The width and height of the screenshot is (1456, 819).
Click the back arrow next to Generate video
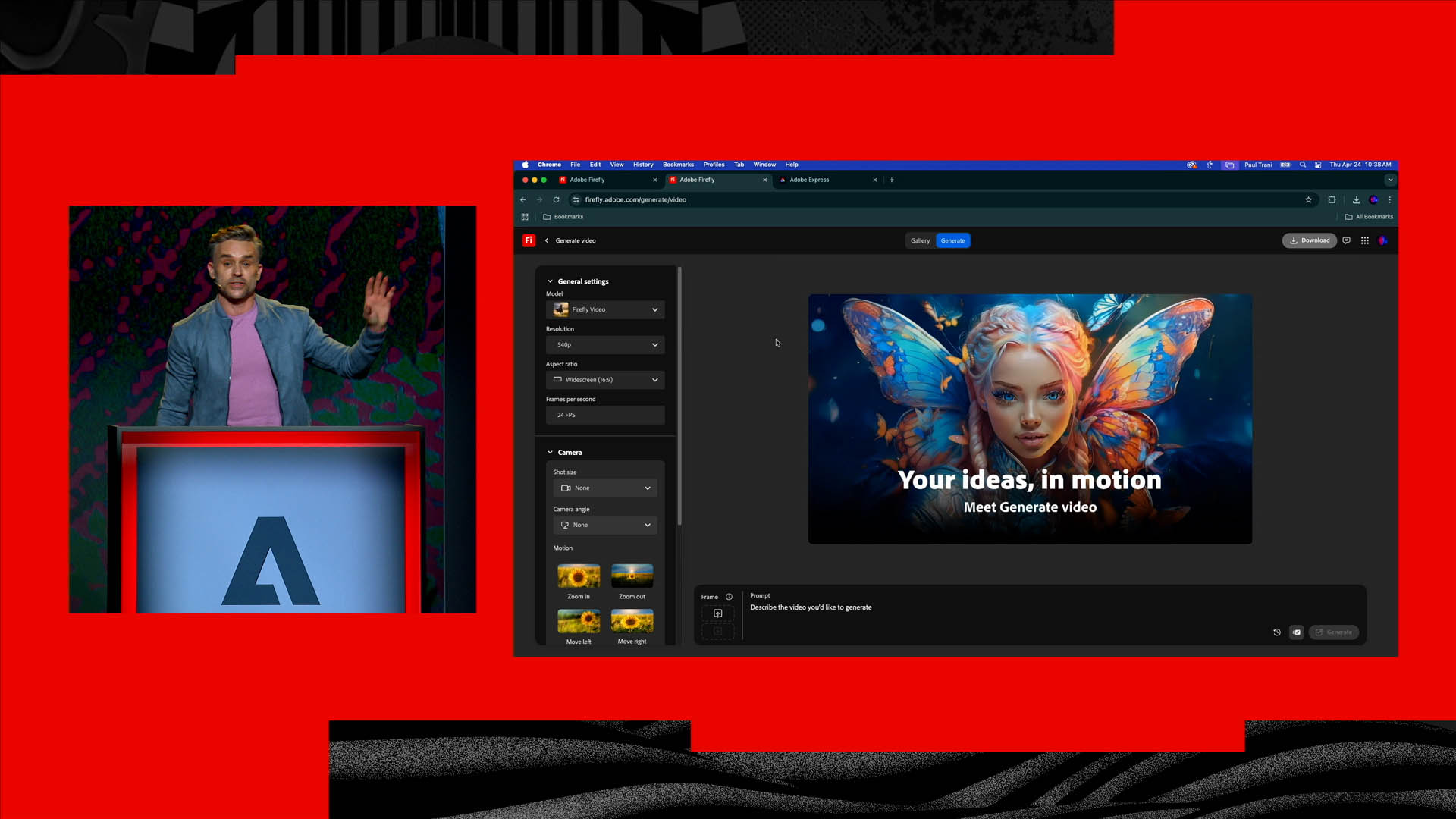coord(547,240)
